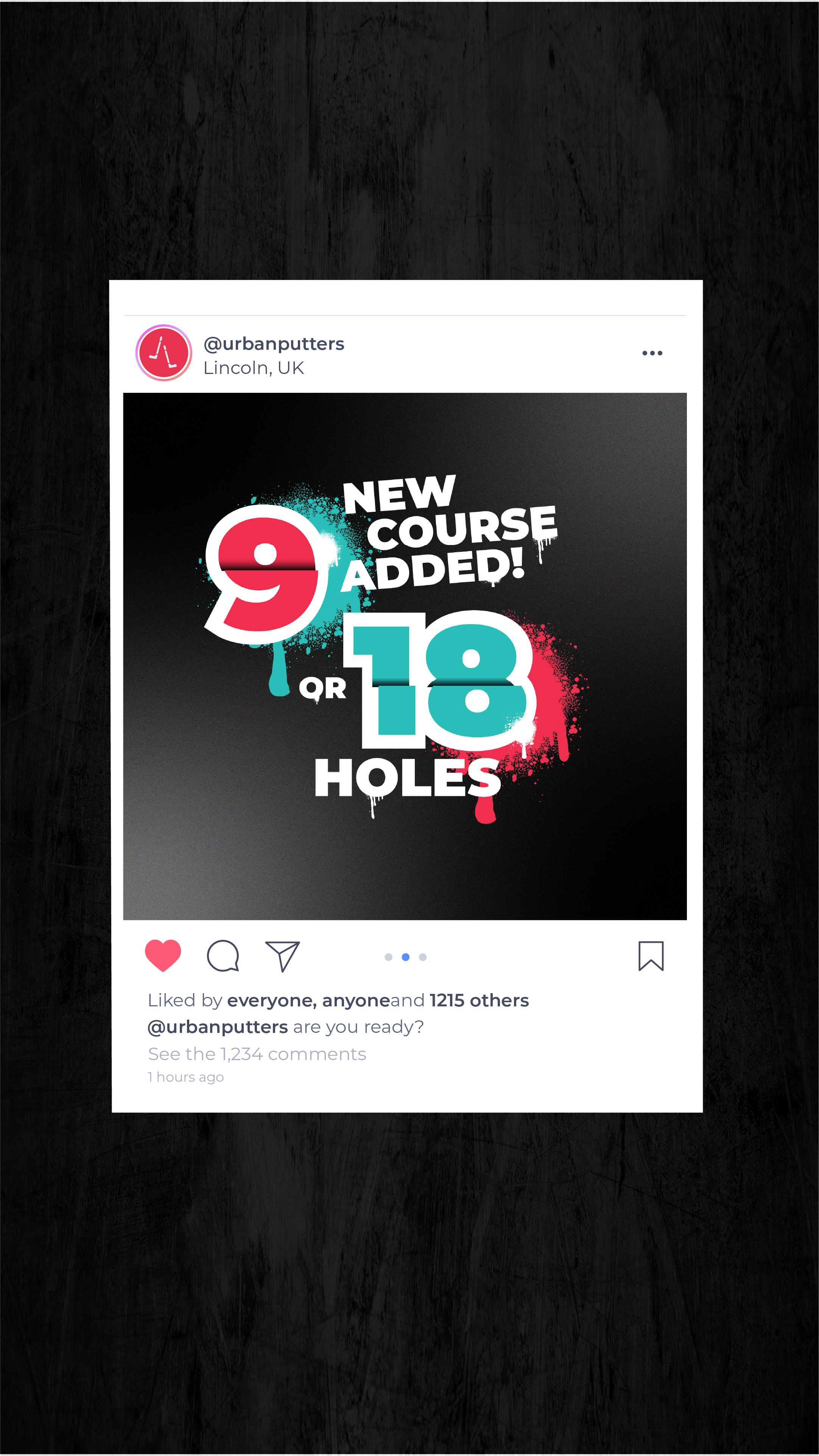Tap the red heart like icon

[163, 955]
